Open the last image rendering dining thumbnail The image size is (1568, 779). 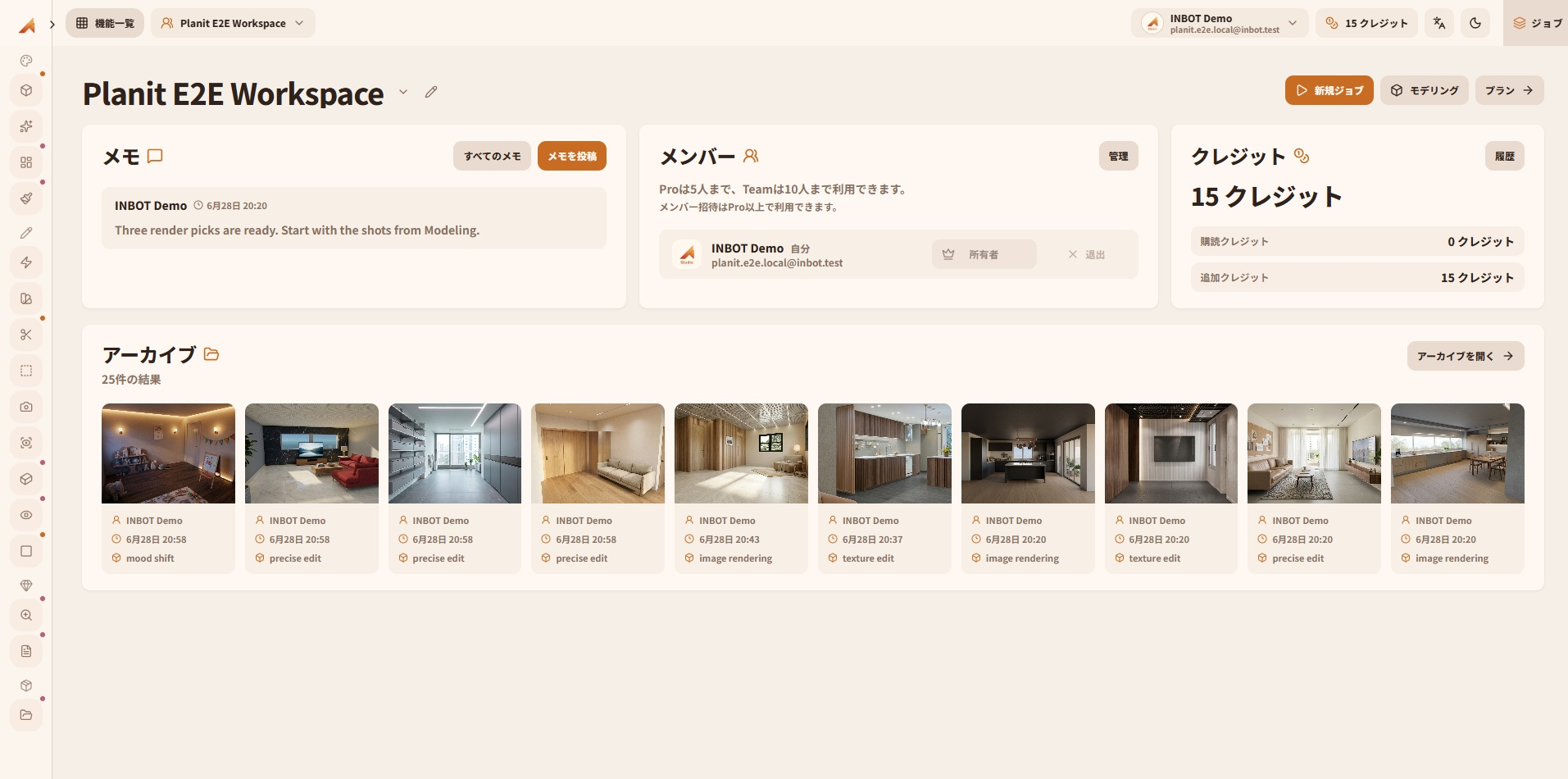coord(1457,453)
